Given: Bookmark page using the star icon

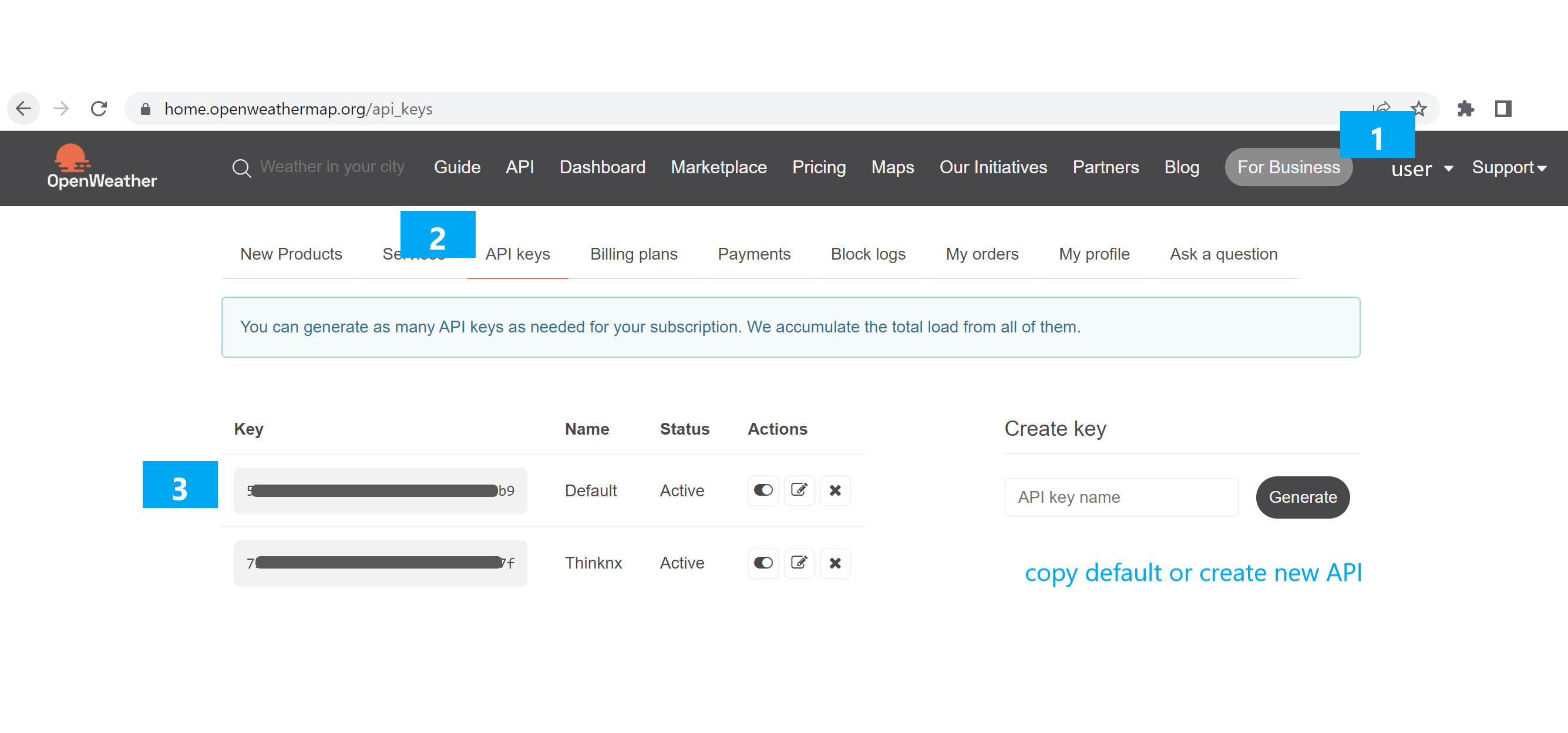Looking at the screenshot, I should tap(1419, 109).
